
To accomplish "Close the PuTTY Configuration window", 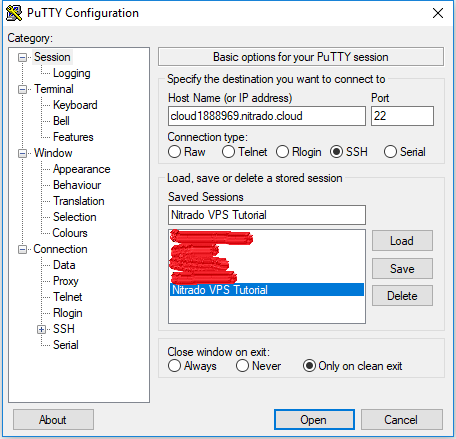I will coord(438,13).
